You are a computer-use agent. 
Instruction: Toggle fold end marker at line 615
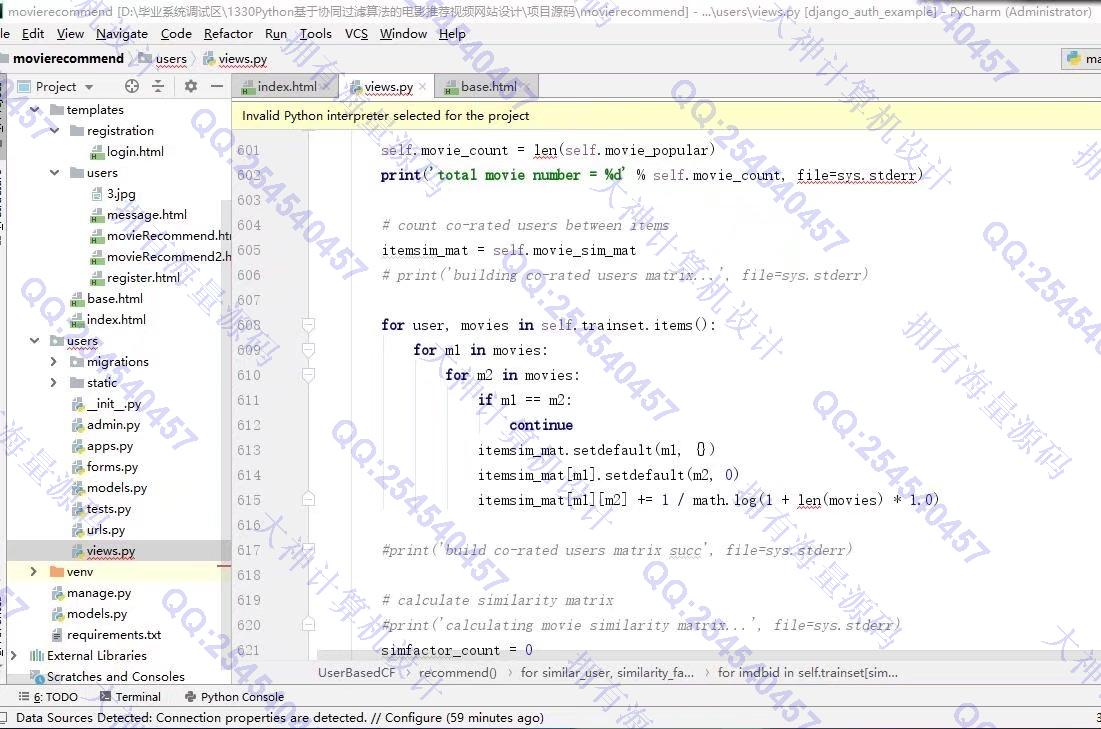tap(308, 499)
